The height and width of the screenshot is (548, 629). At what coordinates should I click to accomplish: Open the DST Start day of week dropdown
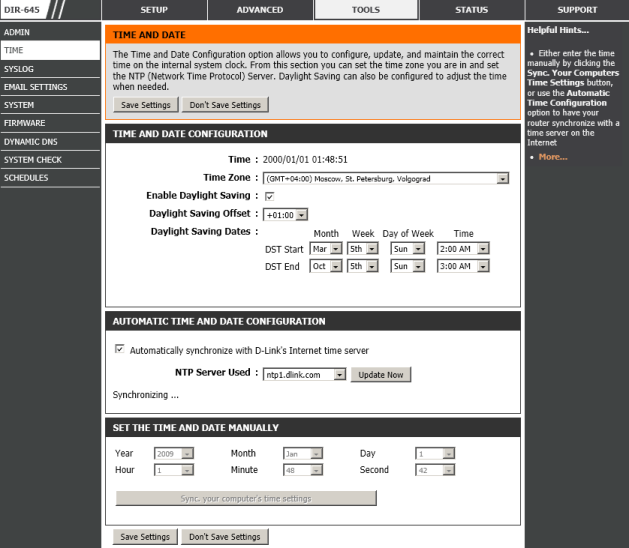tap(408, 249)
